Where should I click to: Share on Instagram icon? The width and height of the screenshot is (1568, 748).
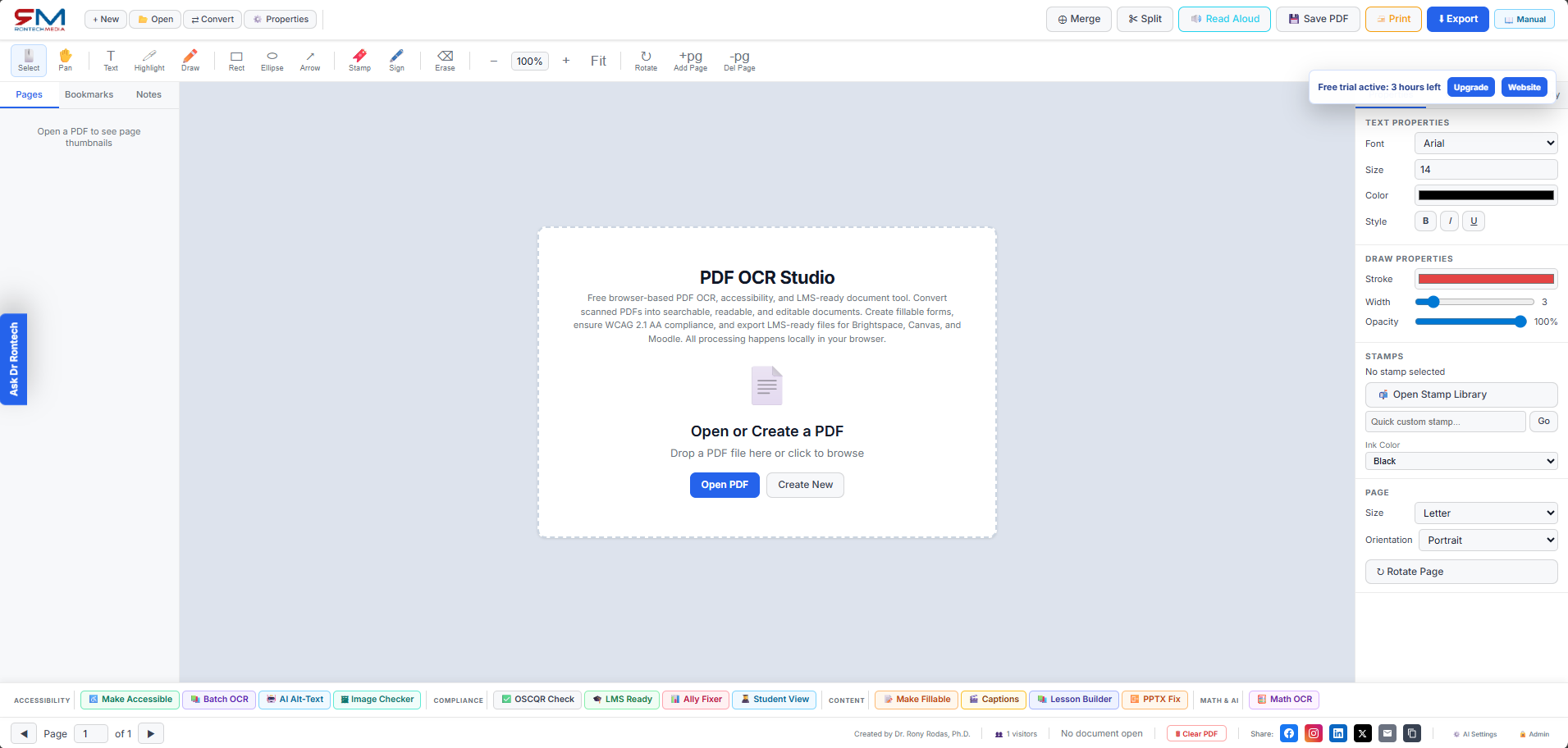pyautogui.click(x=1314, y=733)
